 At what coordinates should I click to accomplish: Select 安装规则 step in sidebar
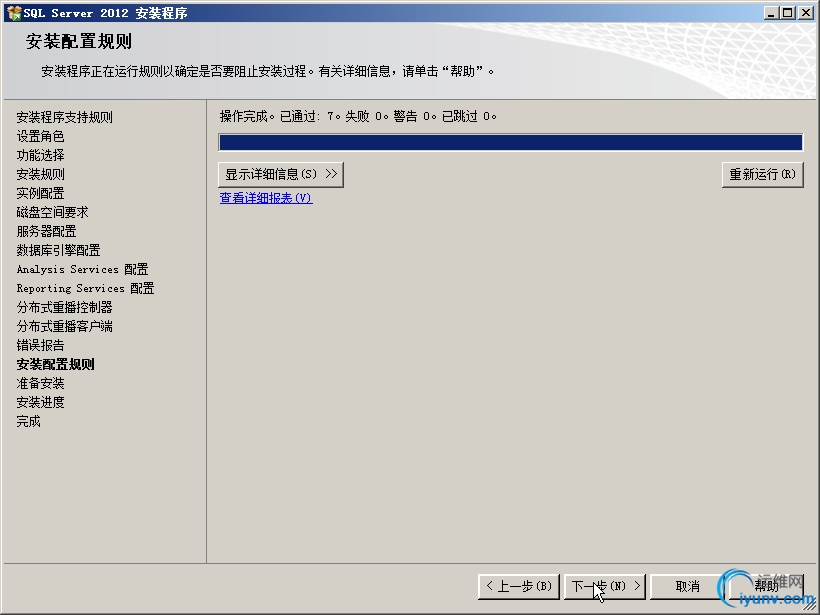(40, 174)
